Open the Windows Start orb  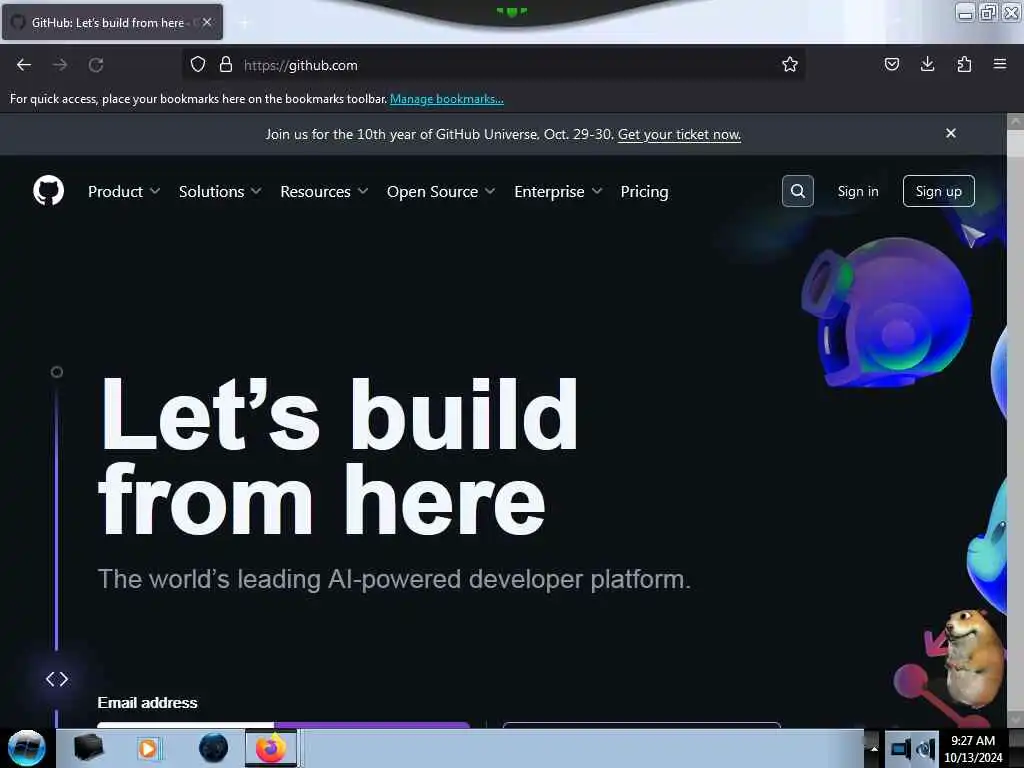coord(26,748)
